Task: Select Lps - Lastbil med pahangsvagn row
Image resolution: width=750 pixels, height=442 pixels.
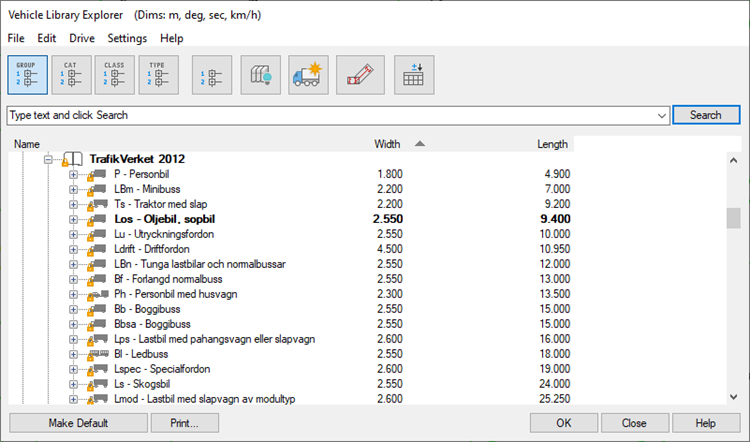Action: point(214,339)
